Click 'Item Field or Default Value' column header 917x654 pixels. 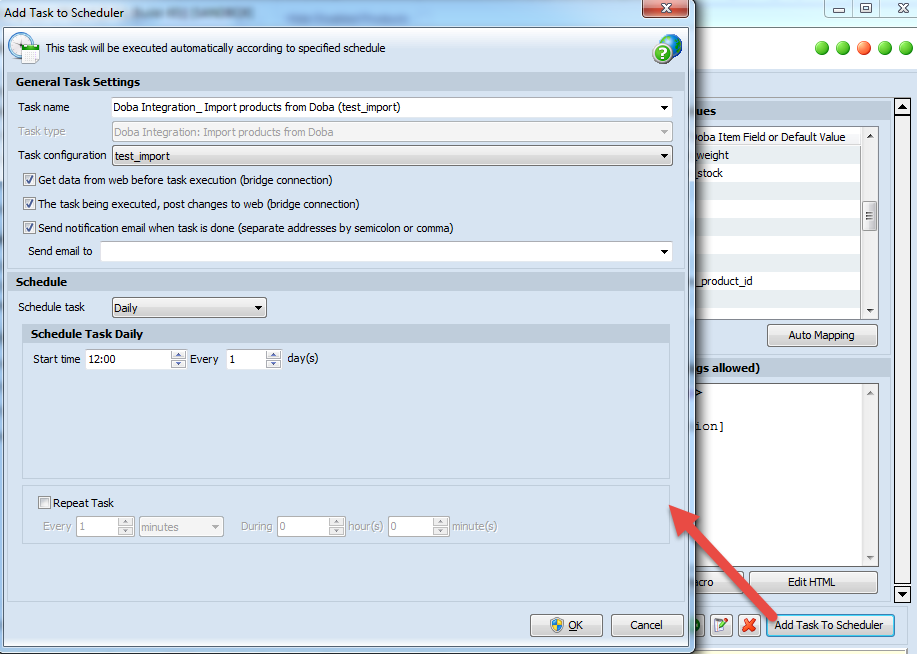click(x=777, y=137)
